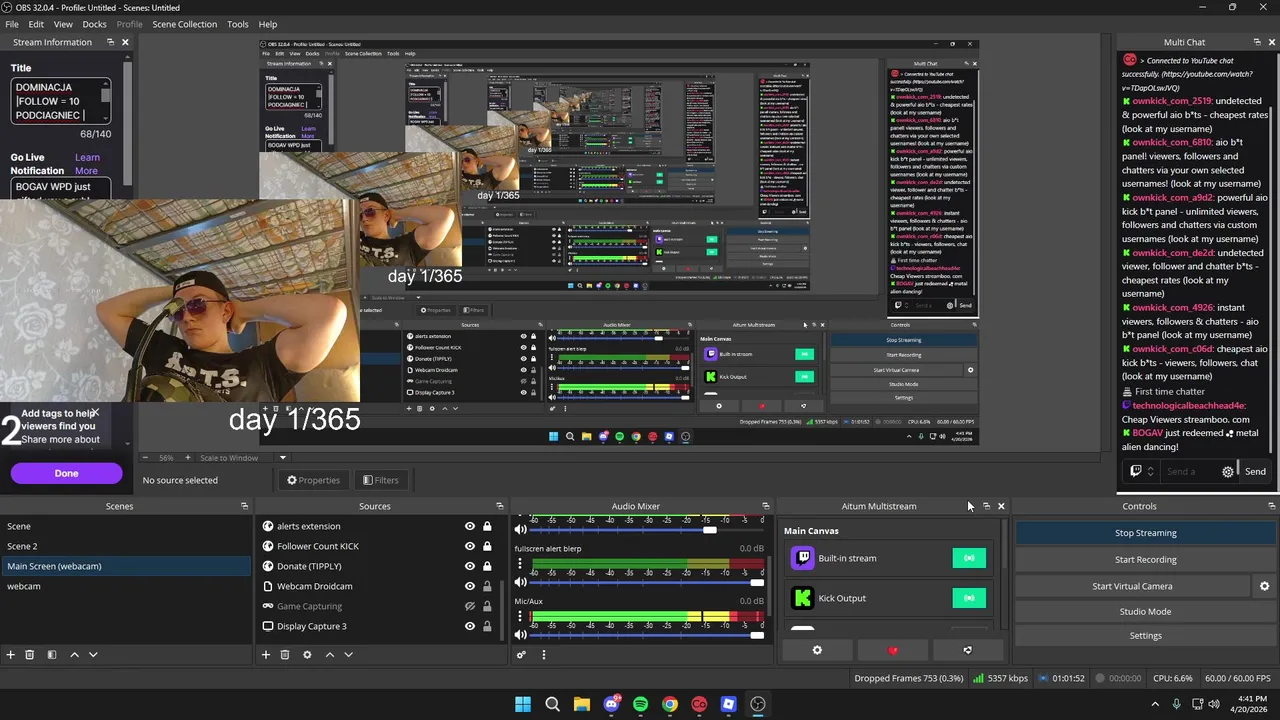Screen dimensions: 1280x720
Task: Open virtual camera settings gear
Action: (x=1264, y=586)
